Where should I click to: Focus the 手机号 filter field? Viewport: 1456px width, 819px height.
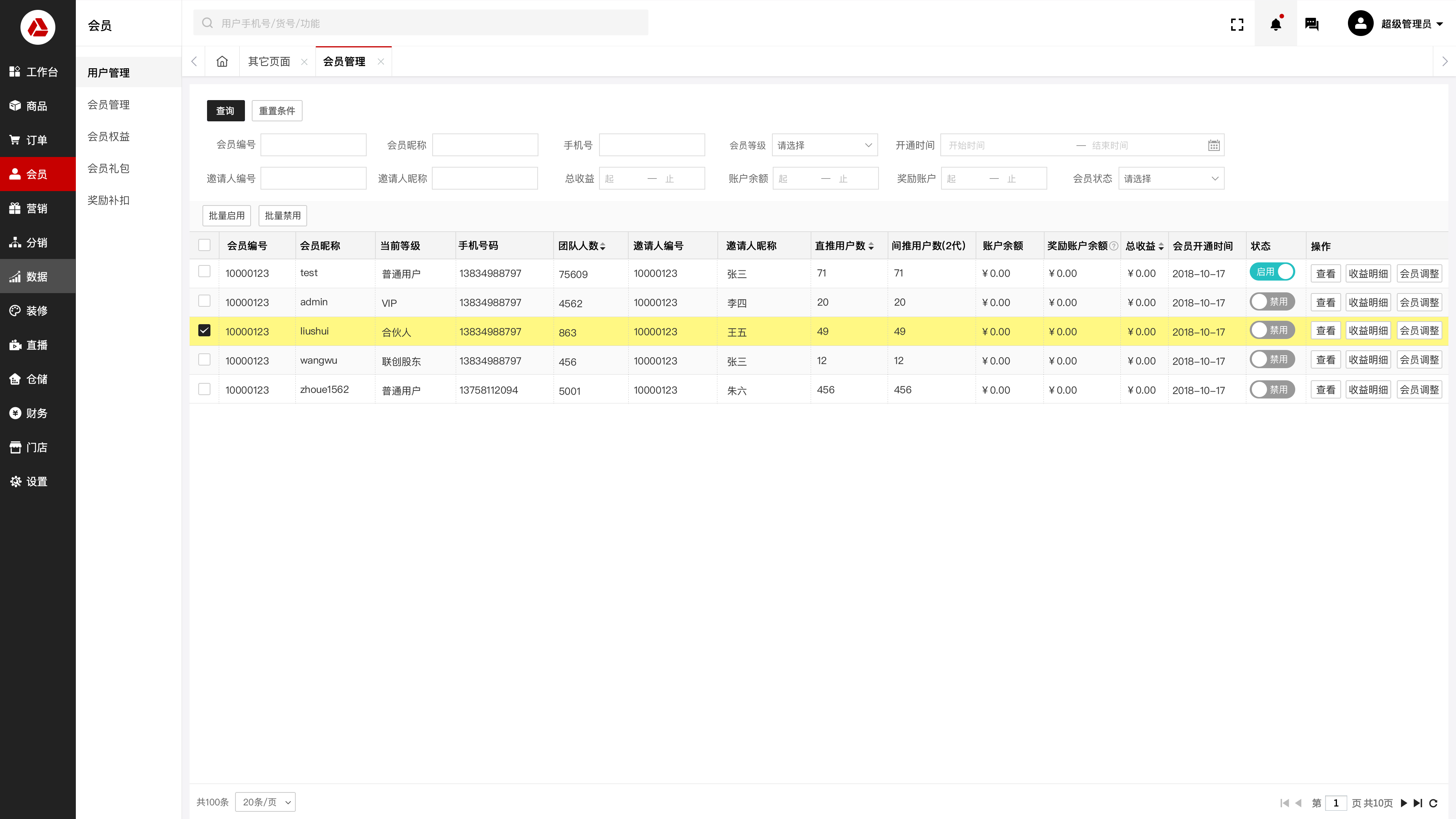click(x=652, y=145)
